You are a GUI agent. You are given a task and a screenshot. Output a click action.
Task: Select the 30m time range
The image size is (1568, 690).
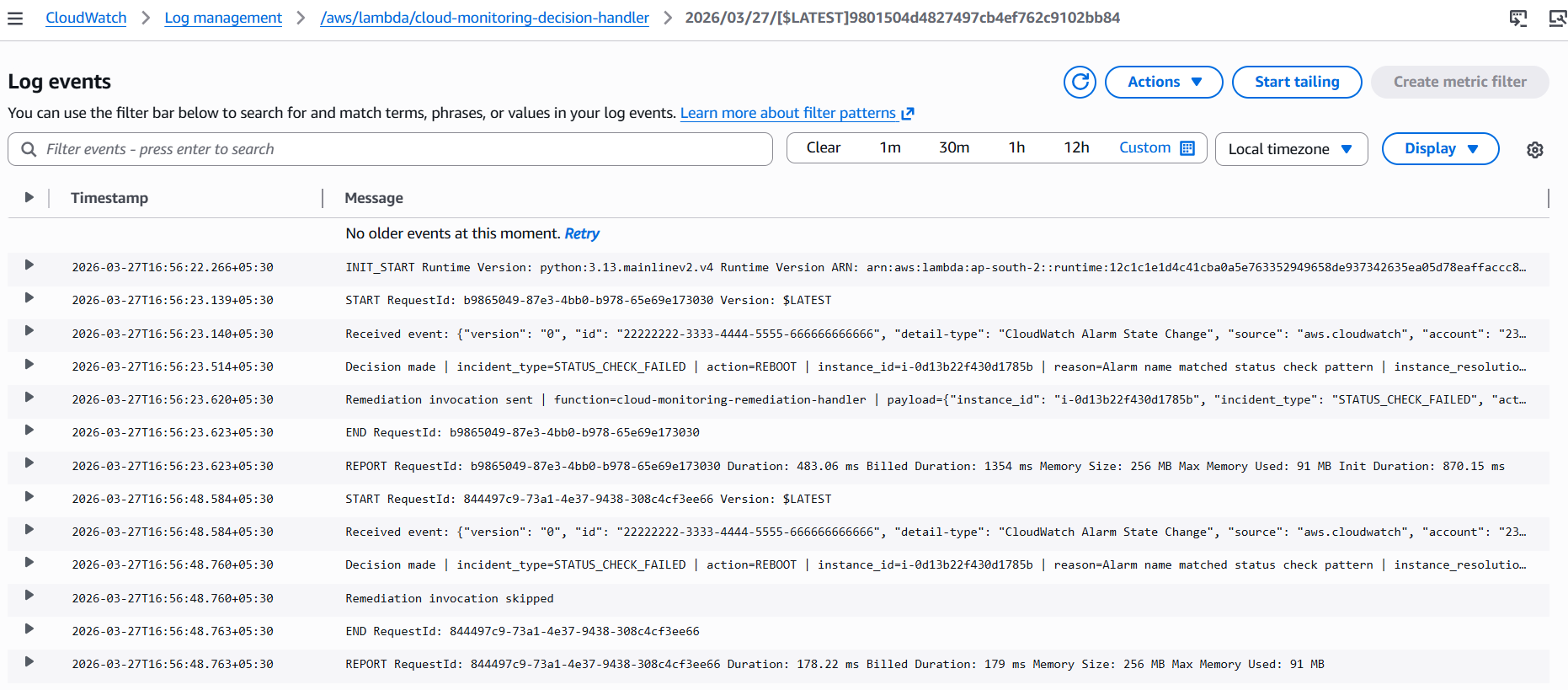tap(954, 147)
